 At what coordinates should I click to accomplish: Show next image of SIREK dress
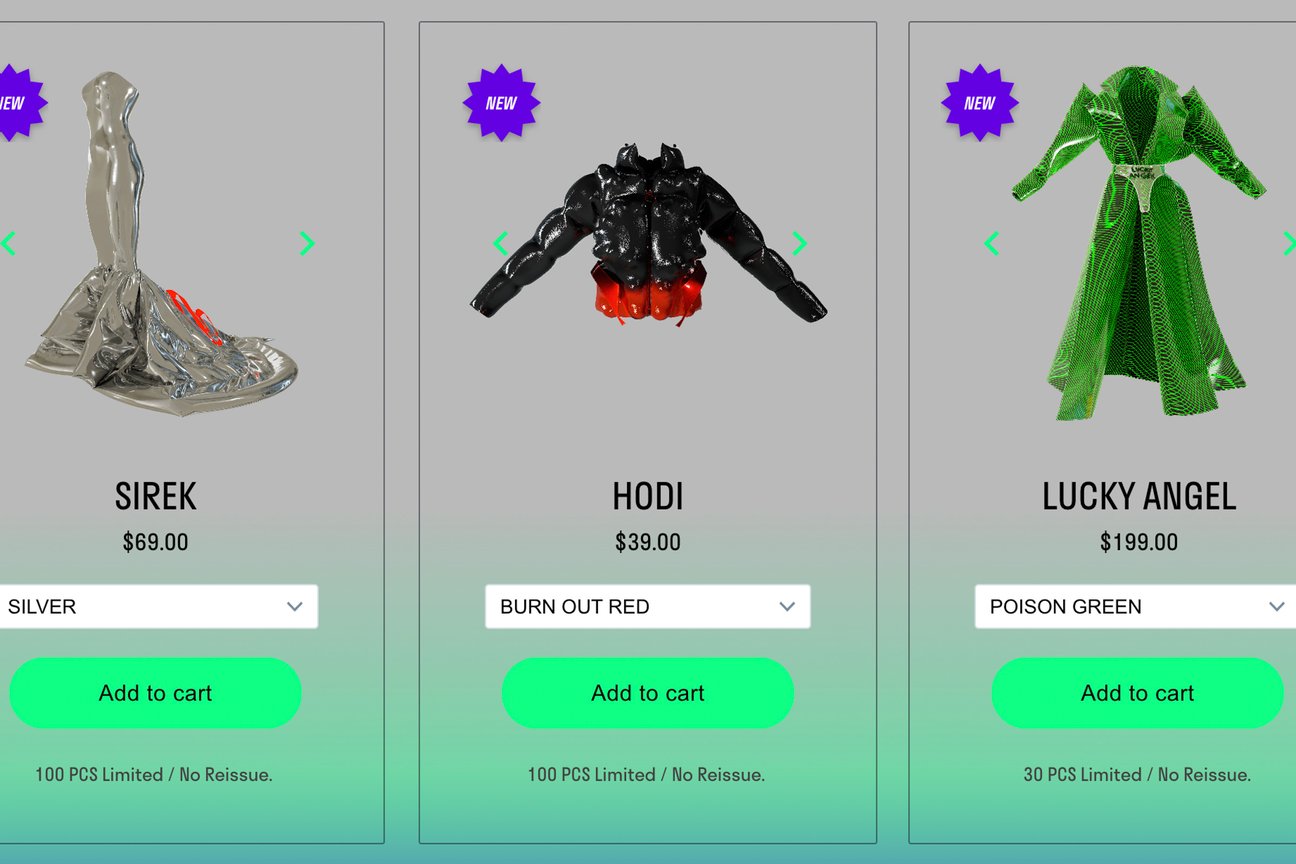click(x=307, y=243)
